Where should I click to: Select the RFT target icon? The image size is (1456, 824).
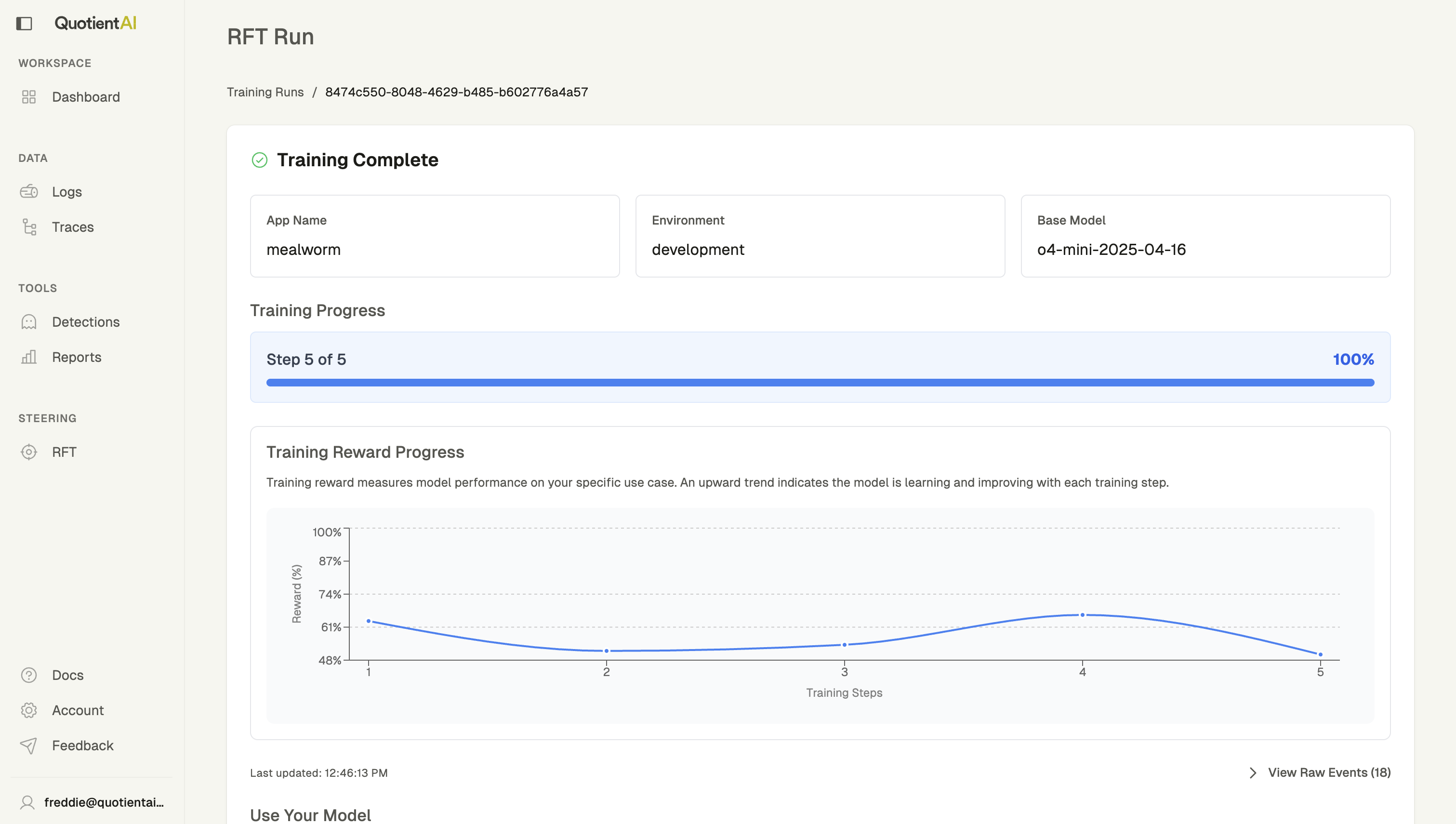pos(29,452)
